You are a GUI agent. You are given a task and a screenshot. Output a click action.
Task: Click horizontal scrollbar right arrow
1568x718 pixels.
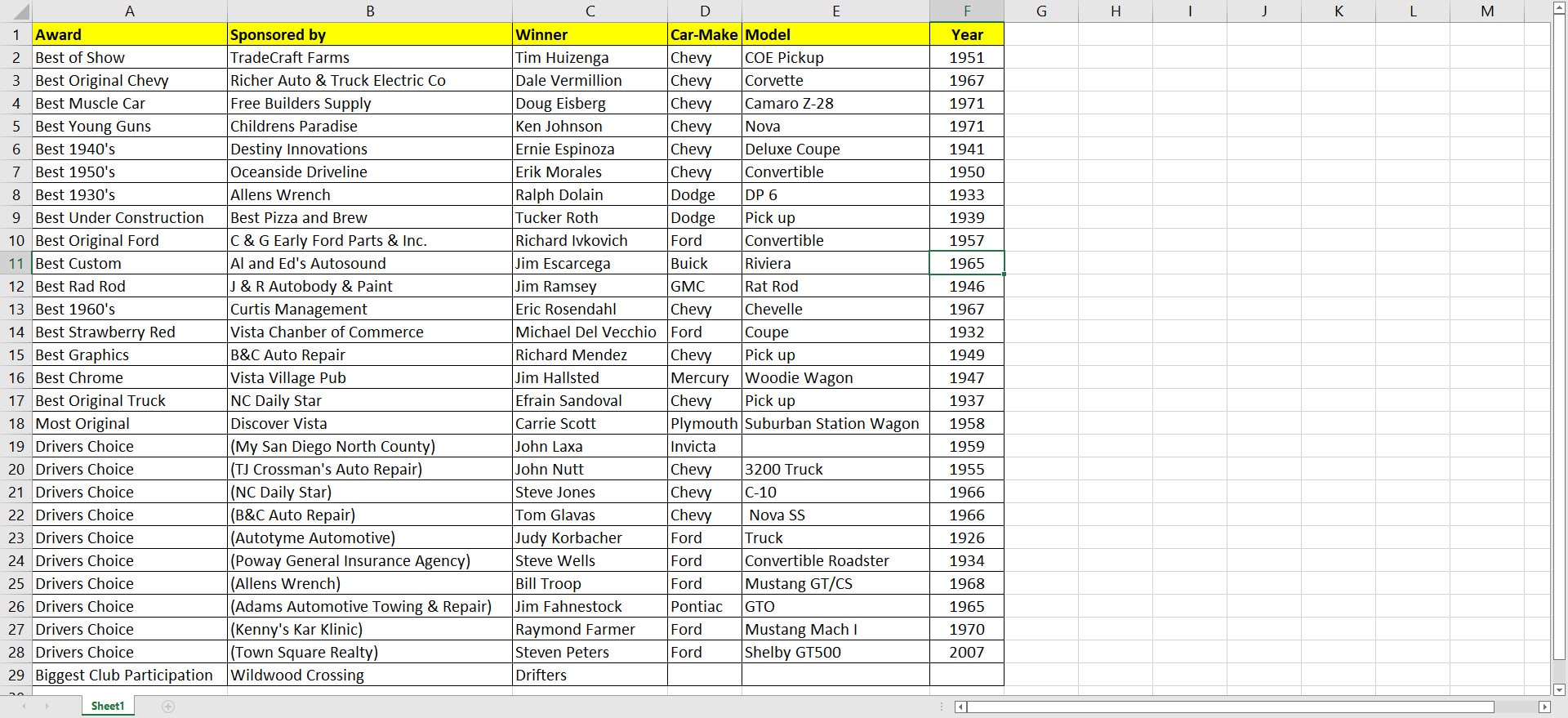pyautogui.click(x=1544, y=707)
